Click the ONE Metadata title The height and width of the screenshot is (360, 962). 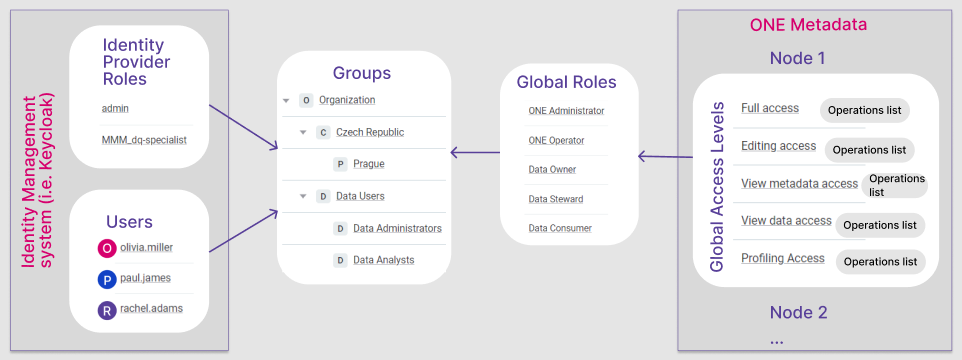(x=808, y=25)
